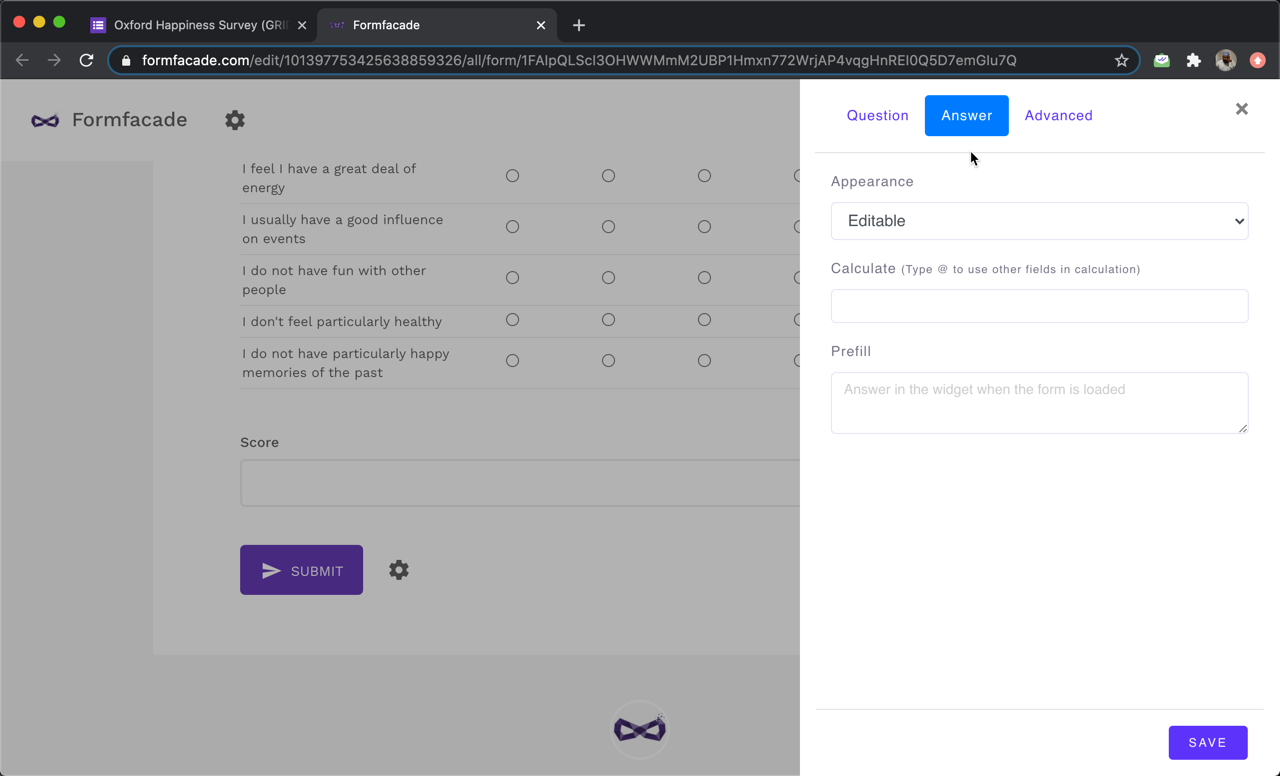Click the Formfacade watermark logo at the bottom
Screen dimensions: 1280x776
click(x=639, y=729)
